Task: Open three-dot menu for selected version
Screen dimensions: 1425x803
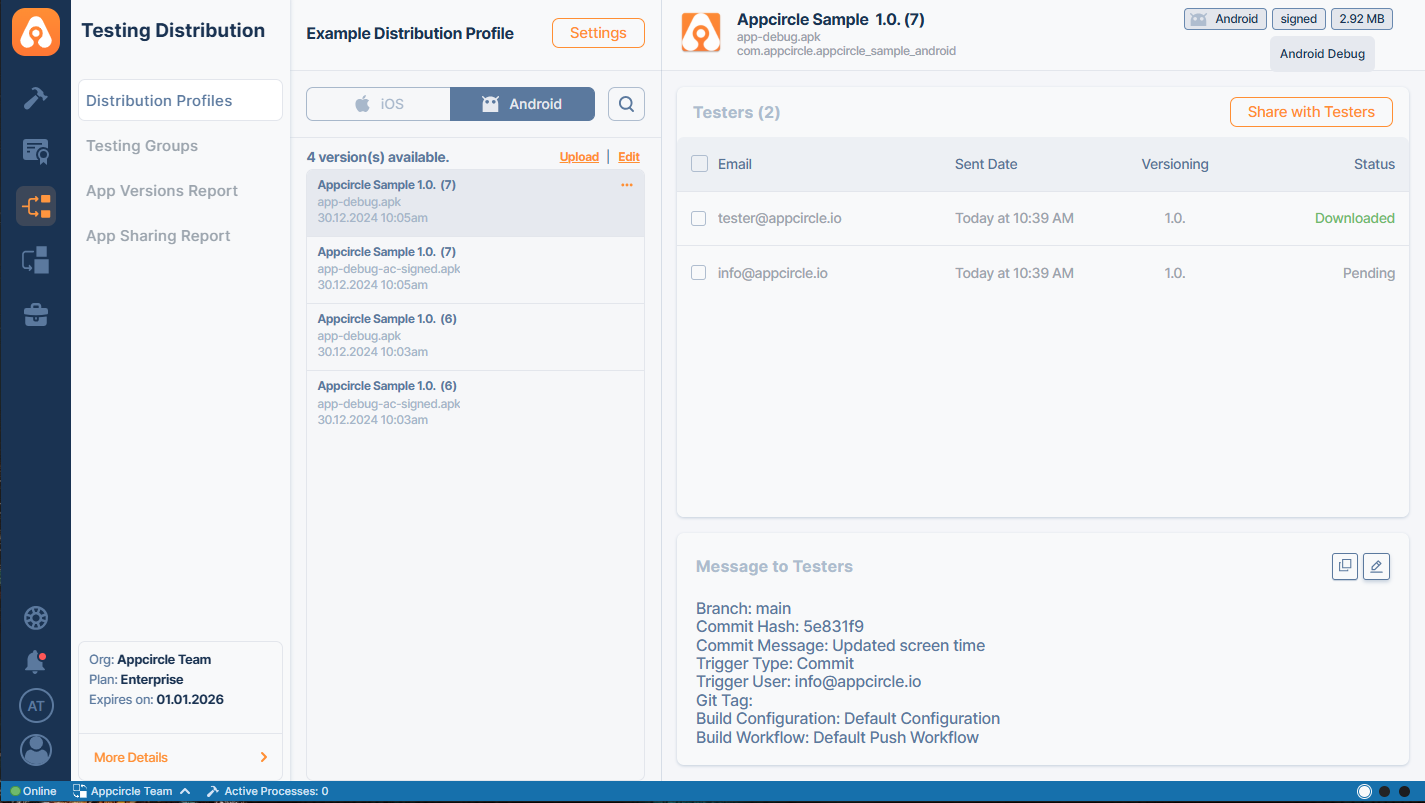Action: click(x=627, y=185)
